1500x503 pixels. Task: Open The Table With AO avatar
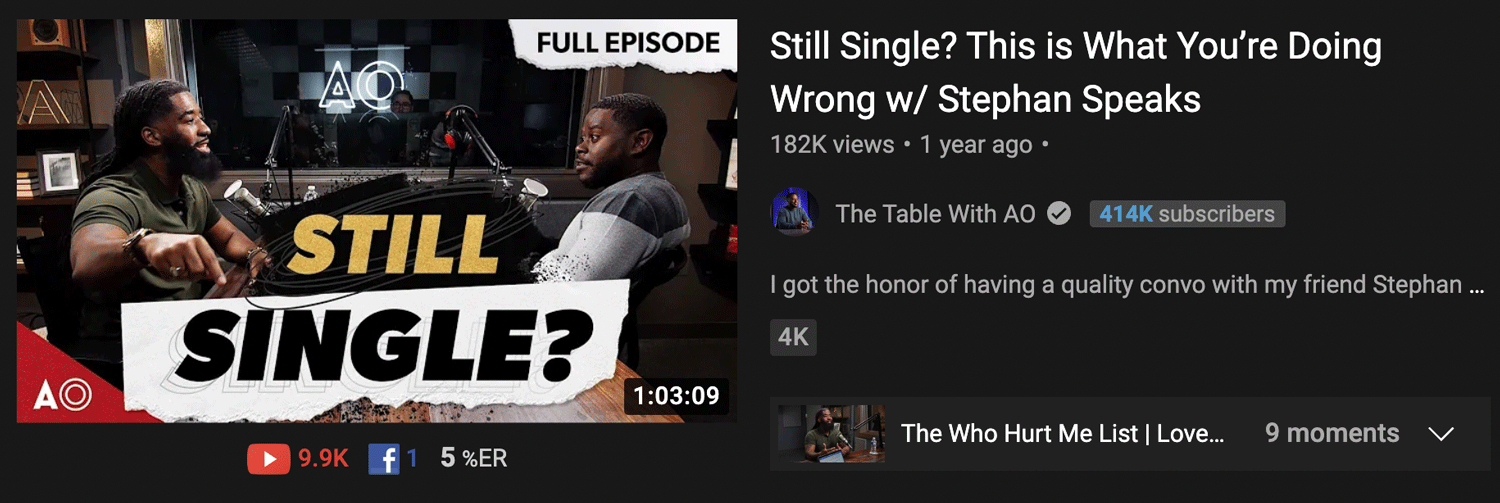tap(794, 213)
